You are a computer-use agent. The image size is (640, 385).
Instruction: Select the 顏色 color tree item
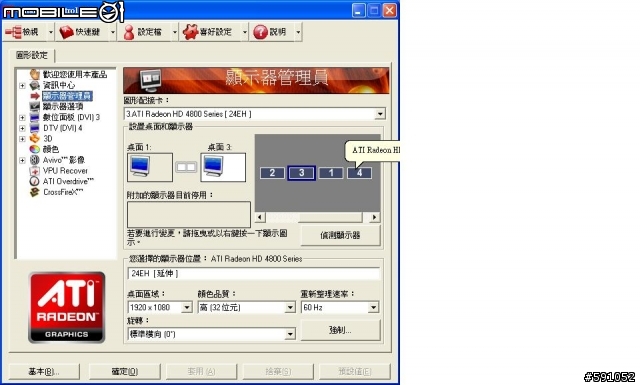[x=51, y=149]
